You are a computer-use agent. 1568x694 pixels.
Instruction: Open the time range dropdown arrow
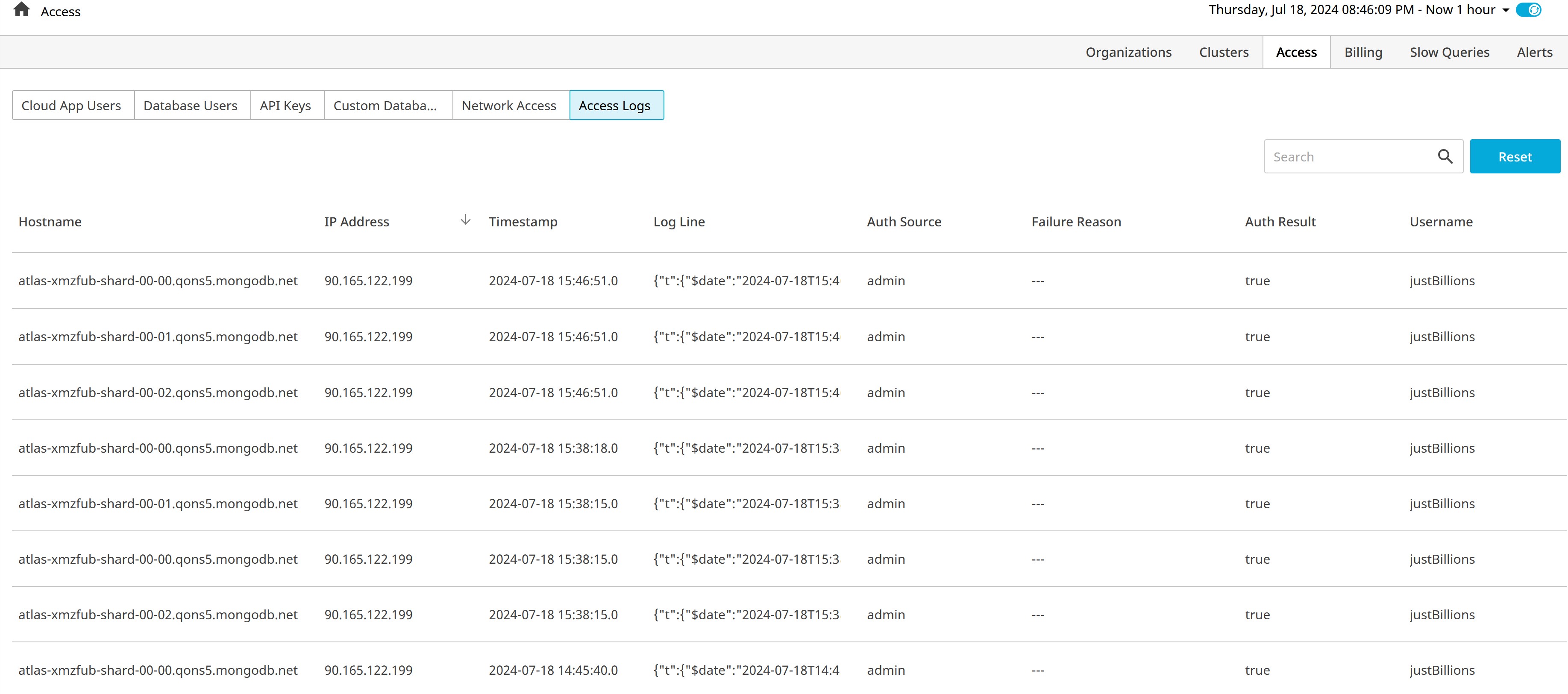click(1505, 10)
